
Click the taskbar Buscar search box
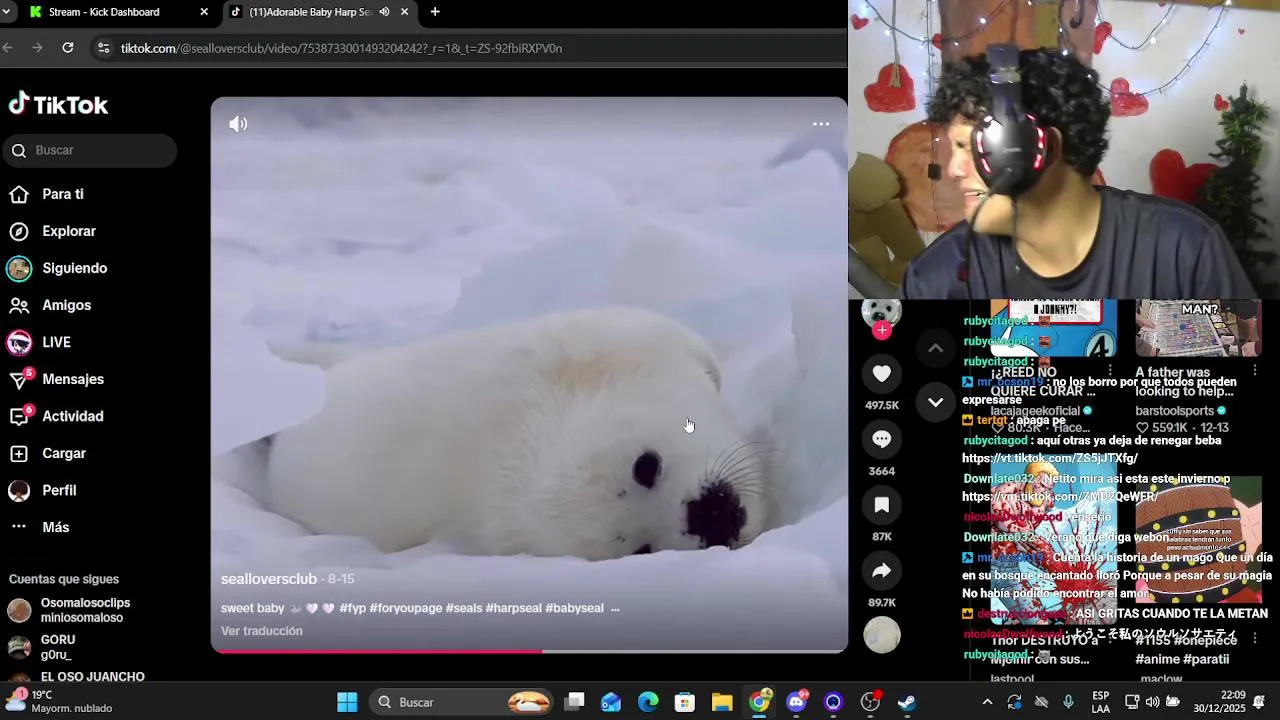pos(463,702)
